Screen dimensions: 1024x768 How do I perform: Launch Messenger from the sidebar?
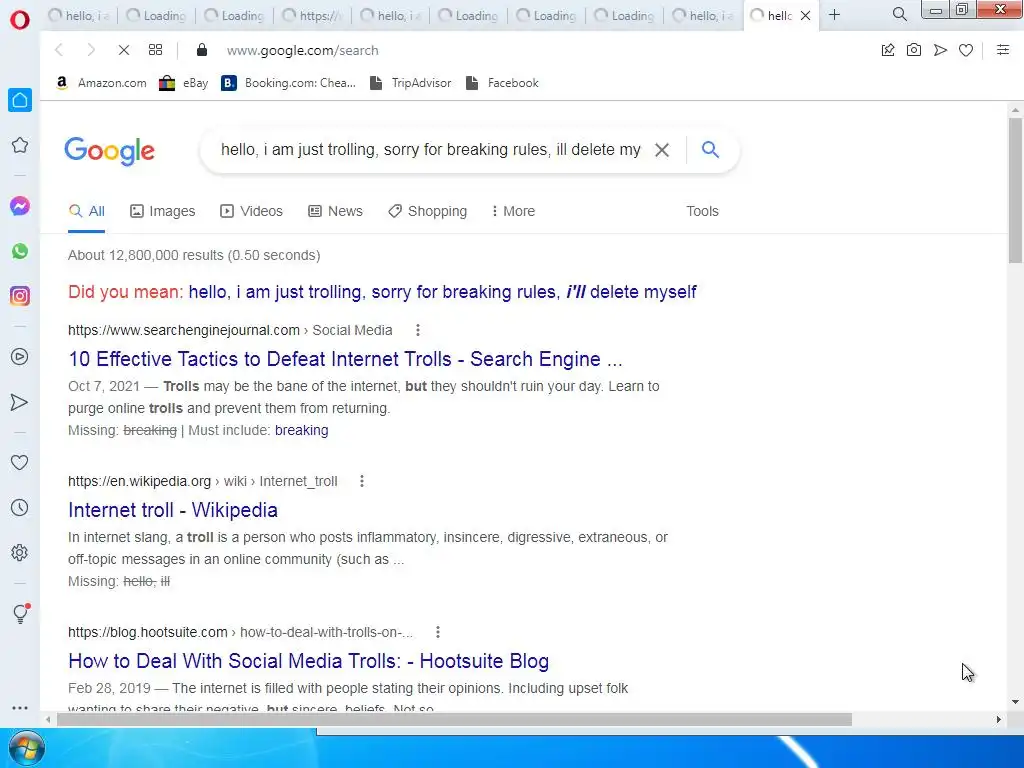20,206
